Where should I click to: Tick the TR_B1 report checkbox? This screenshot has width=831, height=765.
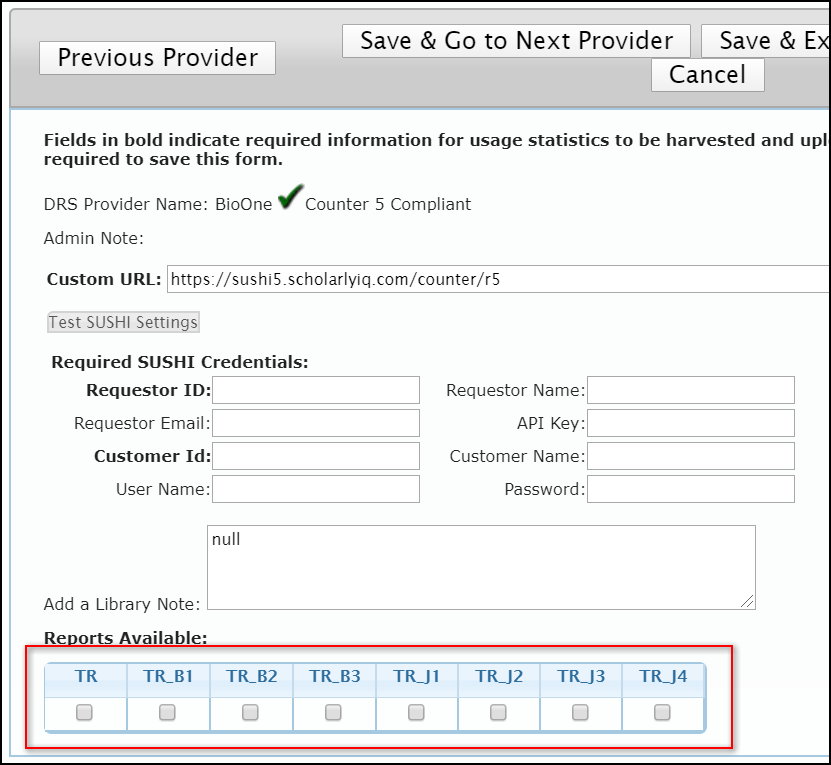coord(168,712)
